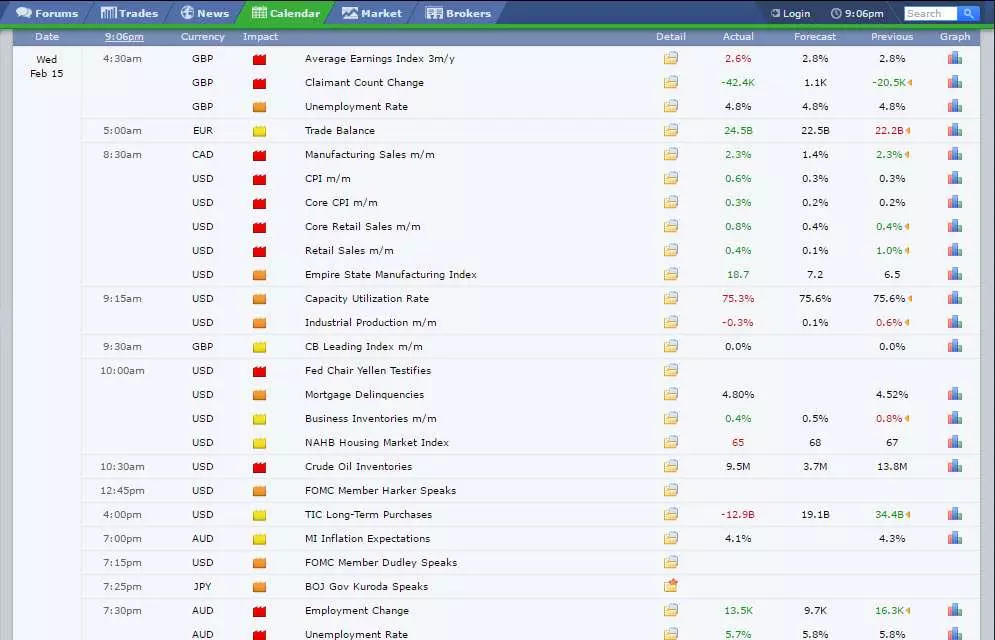
Task: Click the underlined 9:06pm time header
Action: (x=124, y=37)
